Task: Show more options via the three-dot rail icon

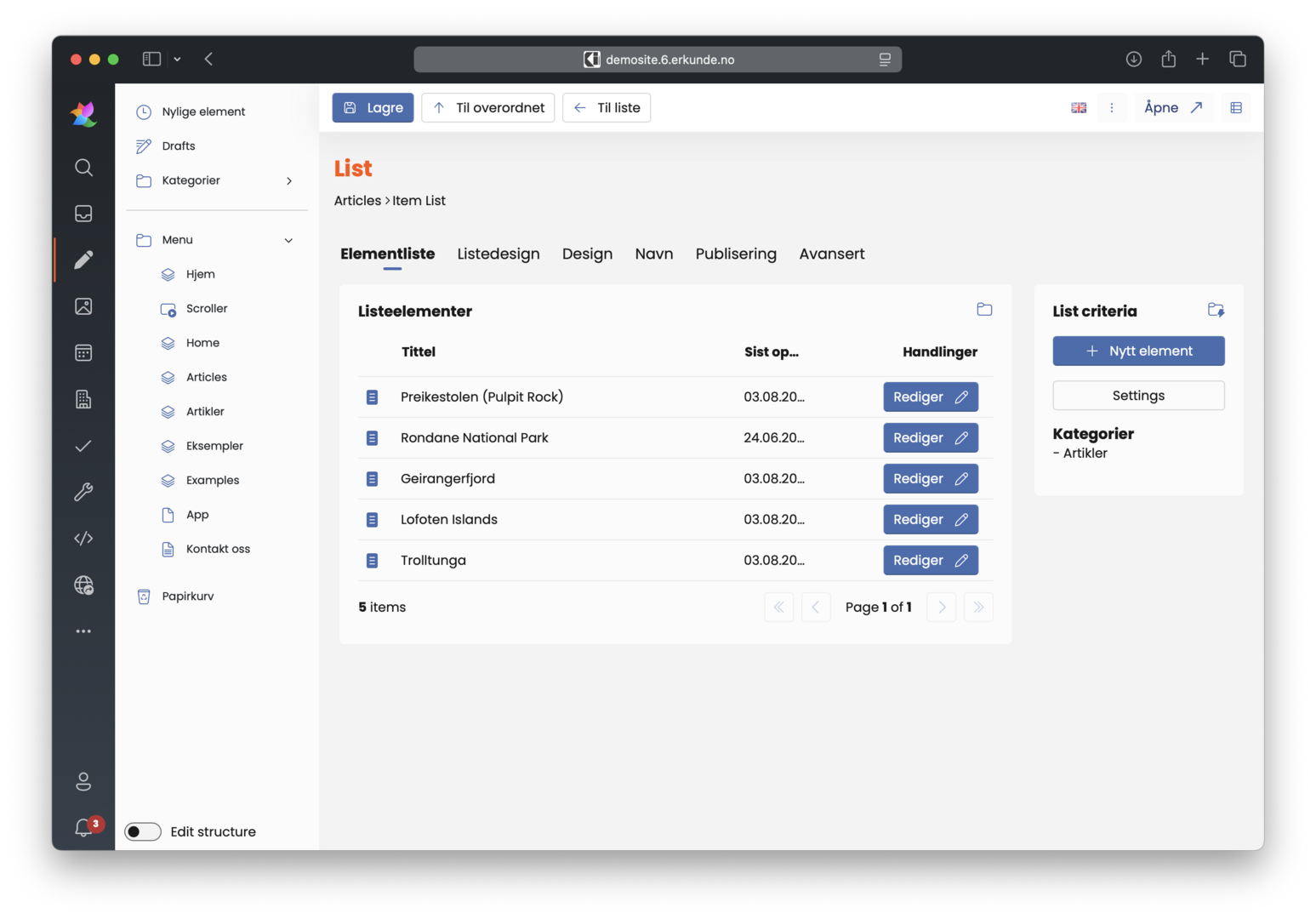Action: pyautogui.click(x=83, y=631)
